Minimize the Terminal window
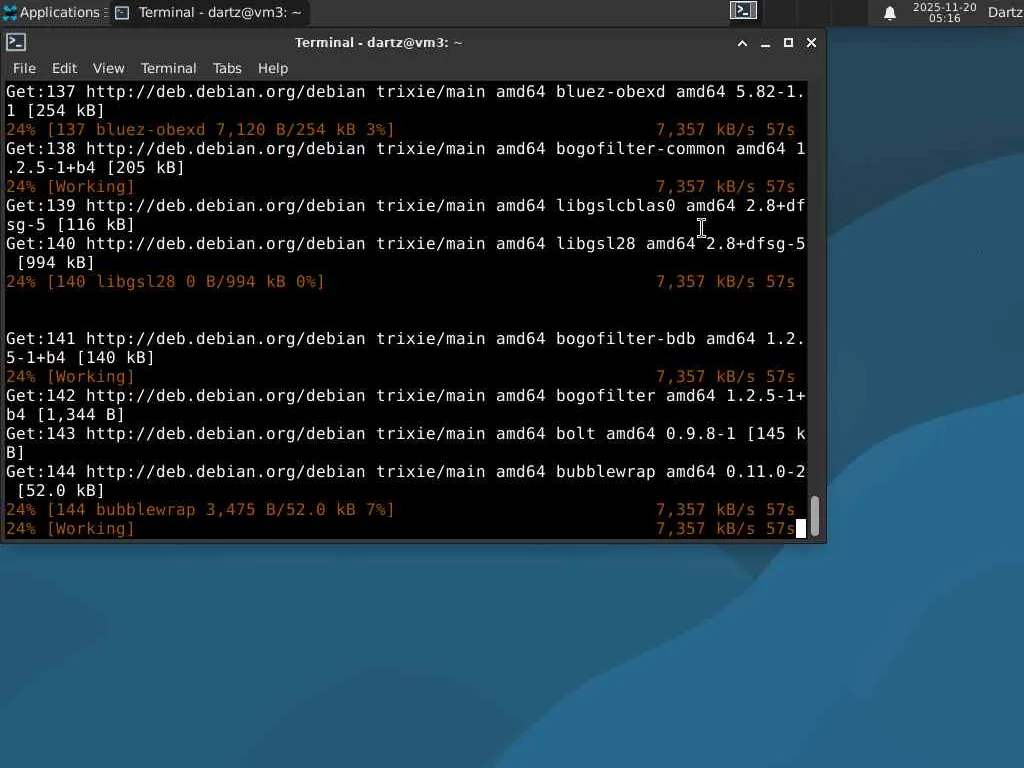Viewport: 1024px width, 768px height. click(x=765, y=43)
